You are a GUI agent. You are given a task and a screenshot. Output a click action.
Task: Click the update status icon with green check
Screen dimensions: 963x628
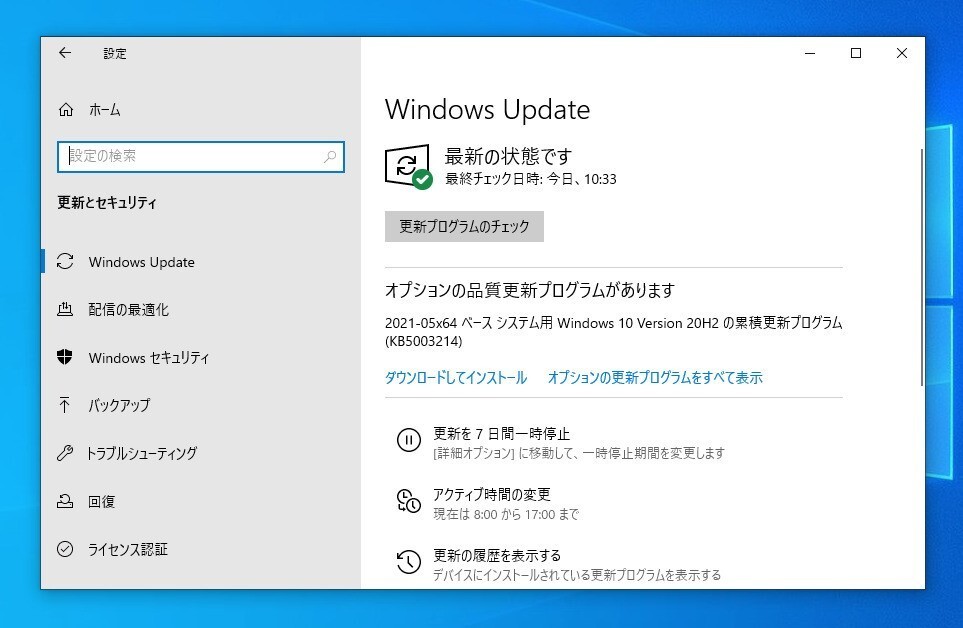pyautogui.click(x=408, y=167)
